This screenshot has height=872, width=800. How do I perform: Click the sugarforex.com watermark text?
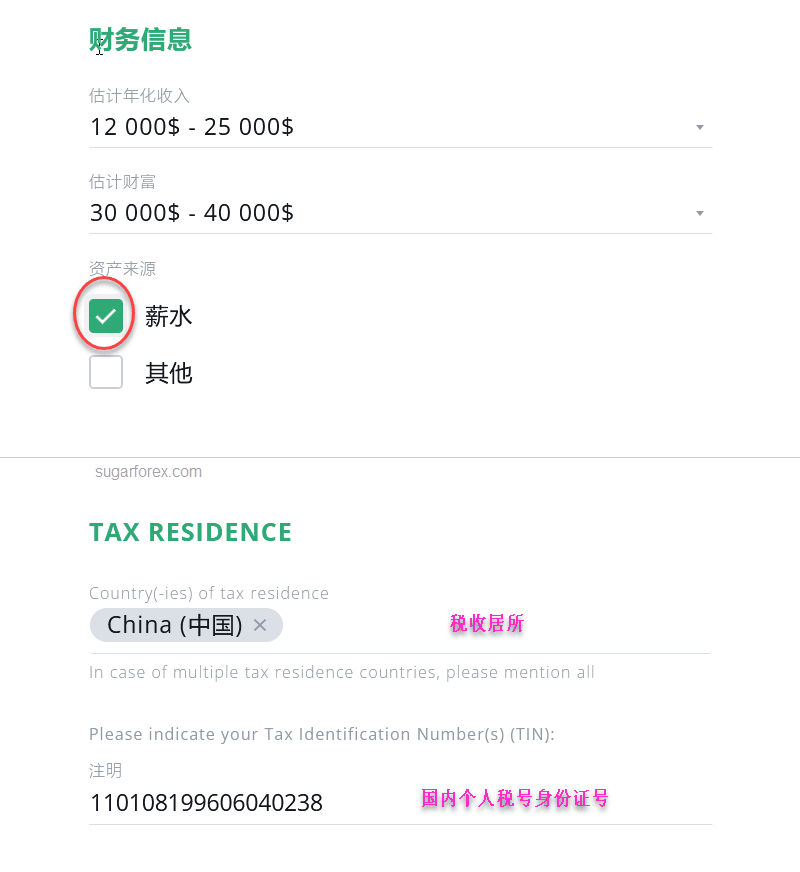pos(149,472)
